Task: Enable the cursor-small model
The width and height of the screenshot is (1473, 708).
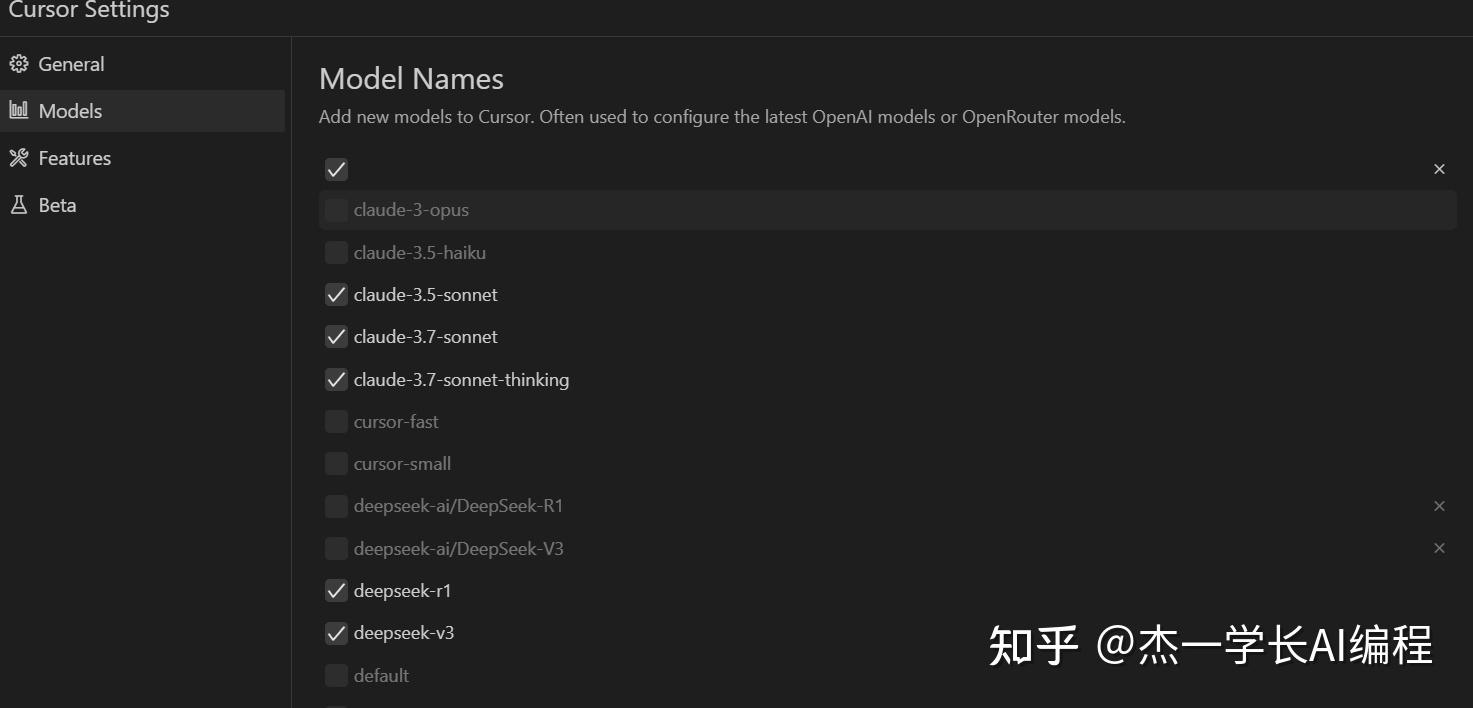Action: pos(336,463)
